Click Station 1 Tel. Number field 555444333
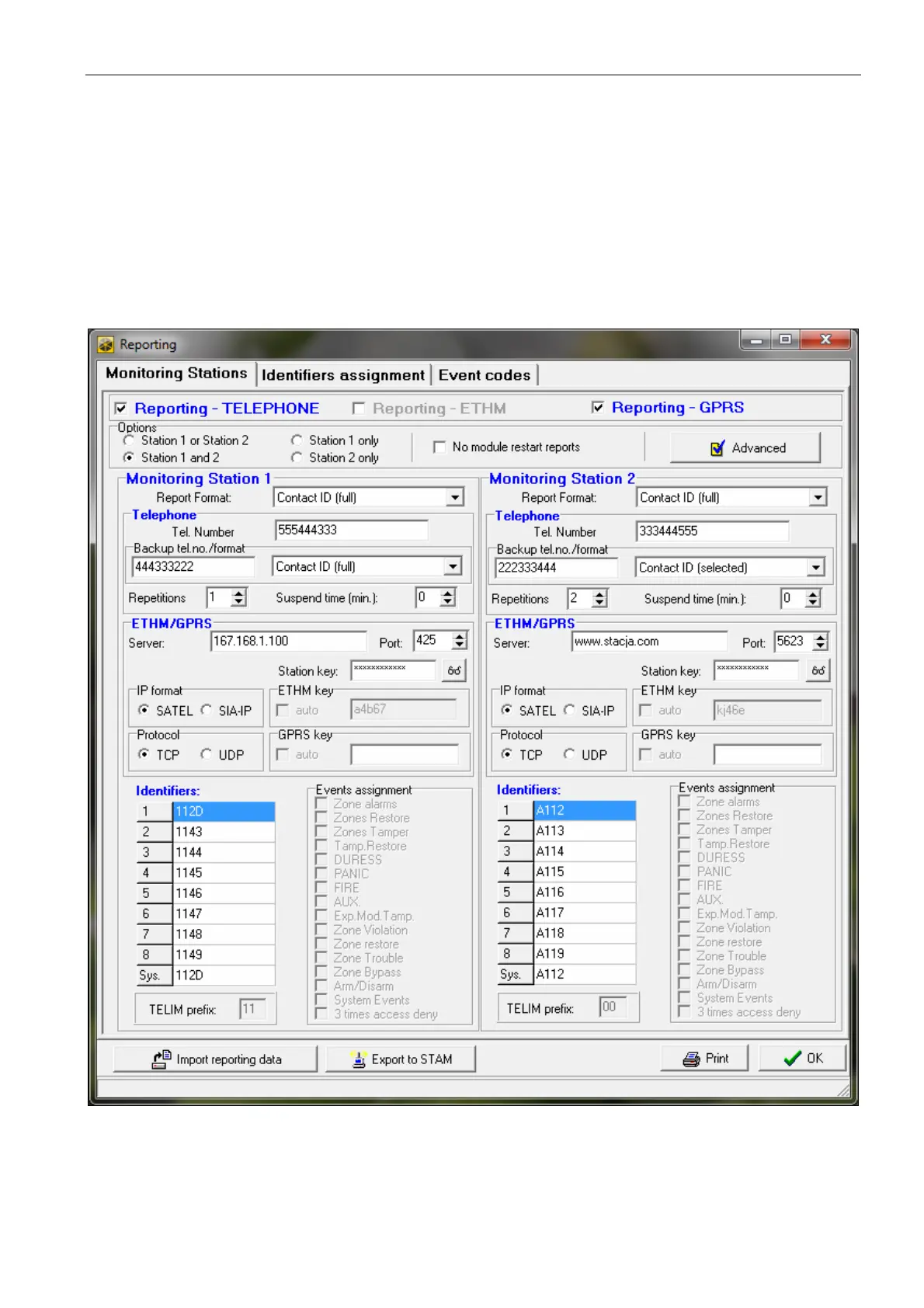 [352, 531]
